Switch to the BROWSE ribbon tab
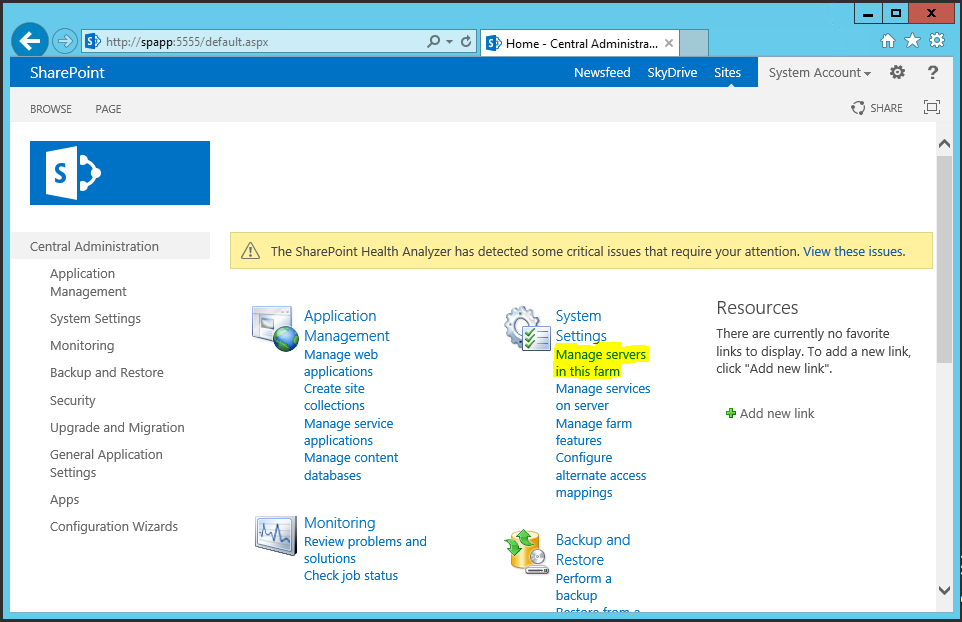The image size is (962, 622). 51,109
